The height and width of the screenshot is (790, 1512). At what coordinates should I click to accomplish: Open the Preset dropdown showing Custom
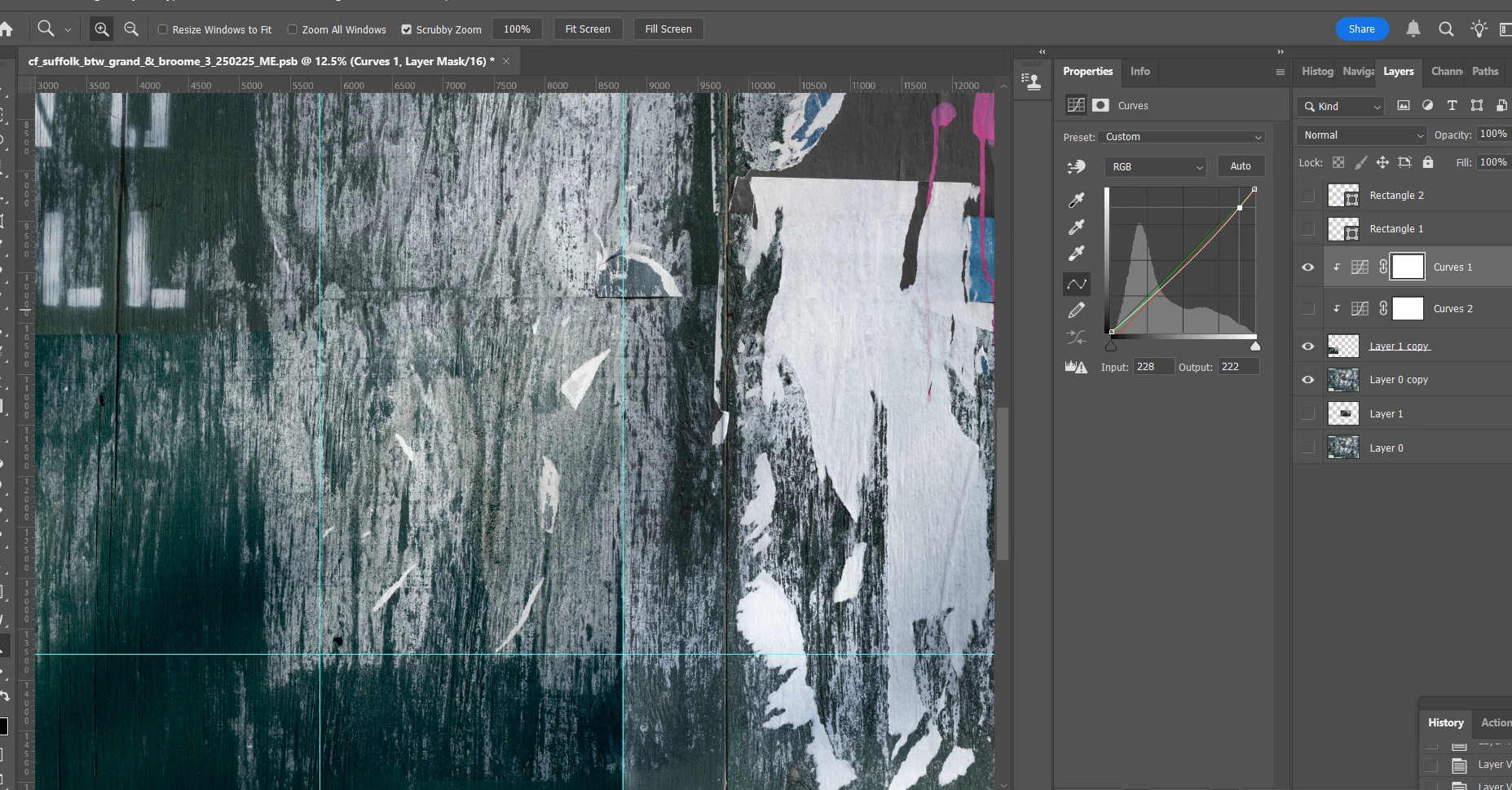pos(1181,137)
